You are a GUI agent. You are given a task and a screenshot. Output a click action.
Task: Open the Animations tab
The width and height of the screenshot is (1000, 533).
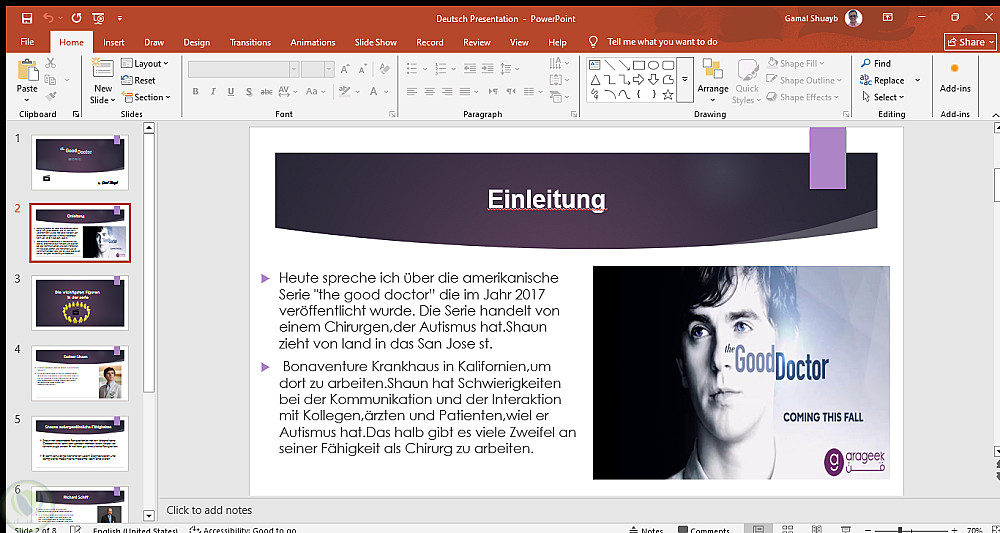pyautogui.click(x=312, y=42)
